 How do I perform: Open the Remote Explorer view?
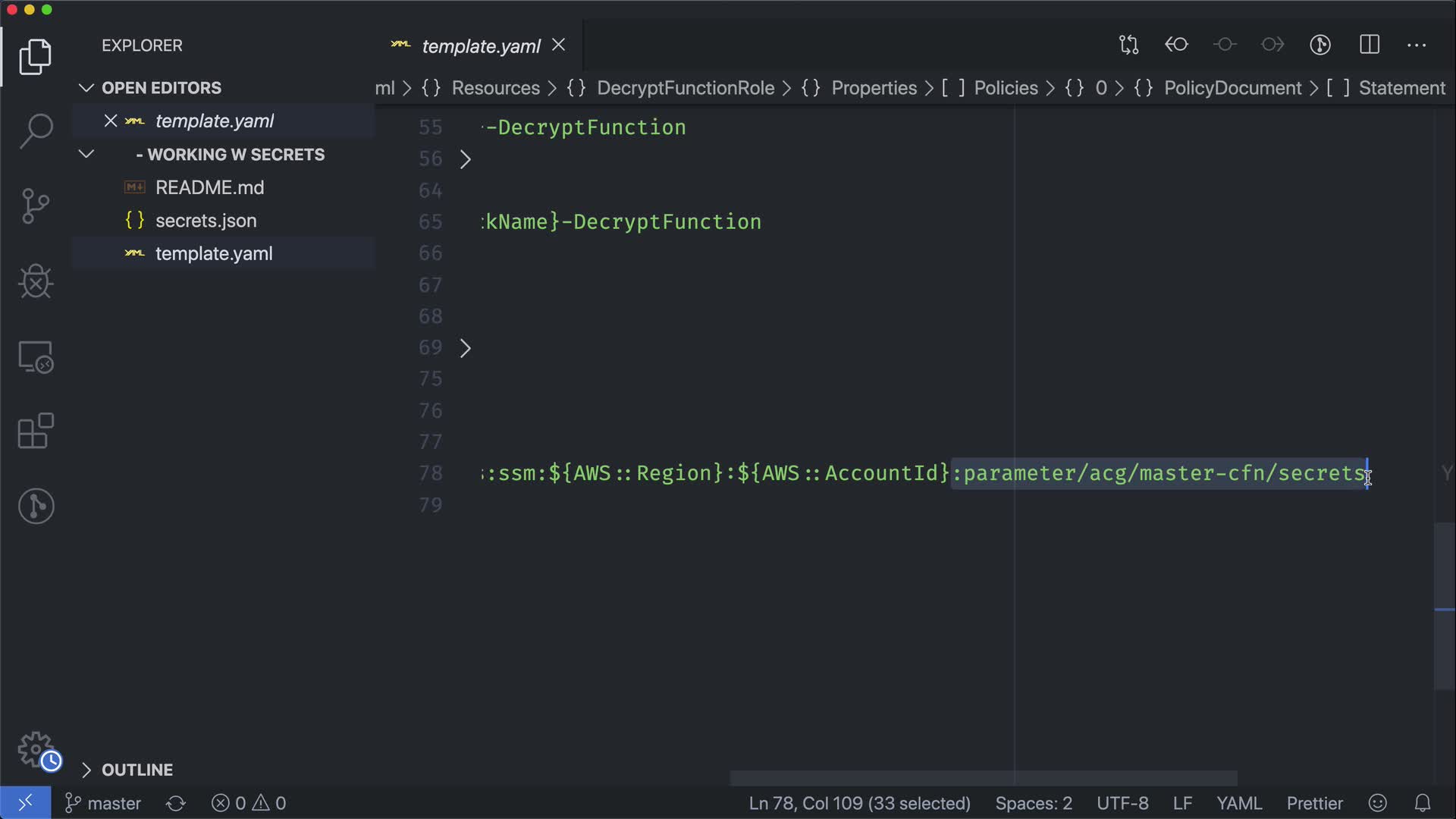click(36, 356)
